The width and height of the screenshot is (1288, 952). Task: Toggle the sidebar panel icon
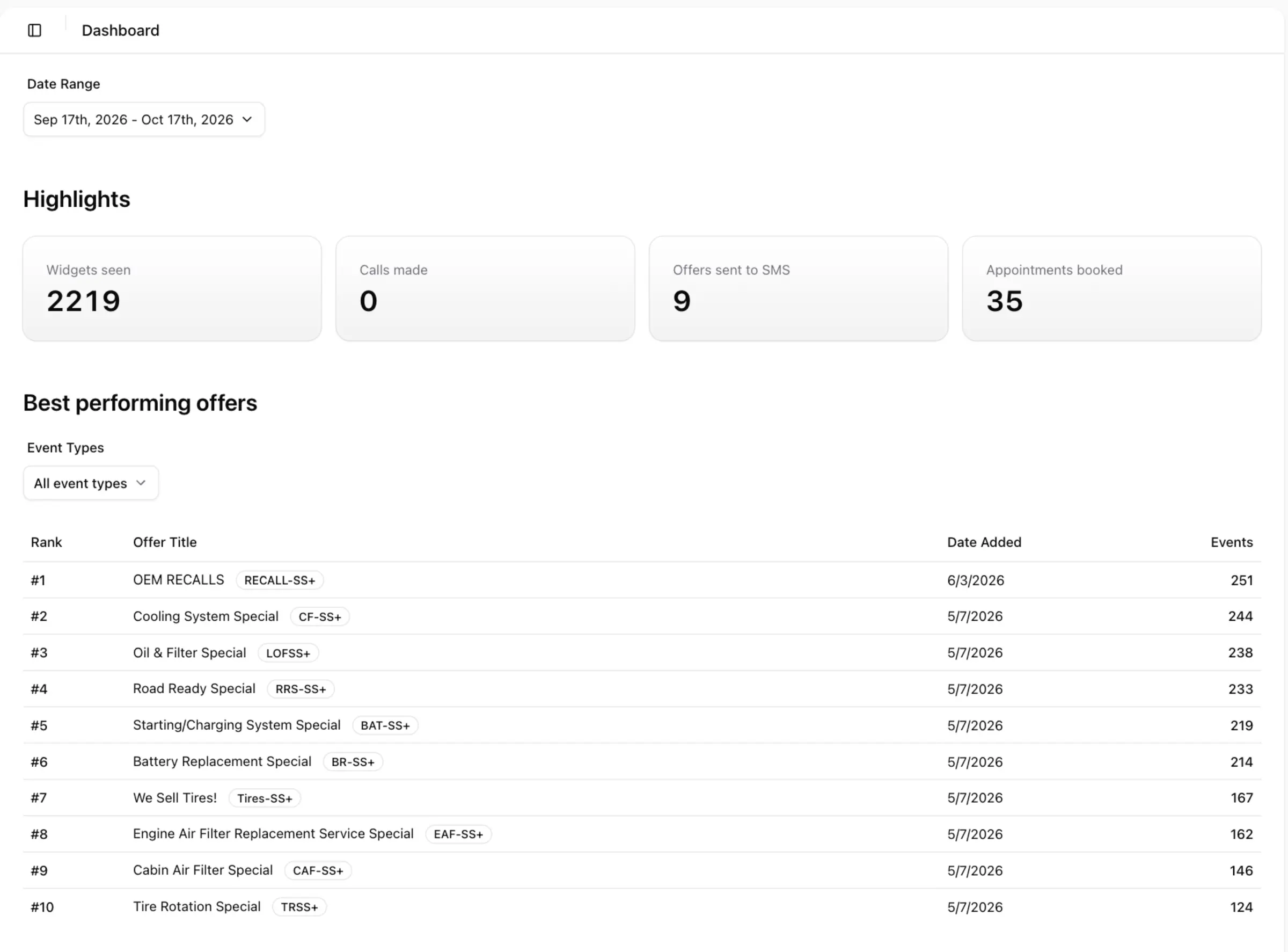coord(34,30)
